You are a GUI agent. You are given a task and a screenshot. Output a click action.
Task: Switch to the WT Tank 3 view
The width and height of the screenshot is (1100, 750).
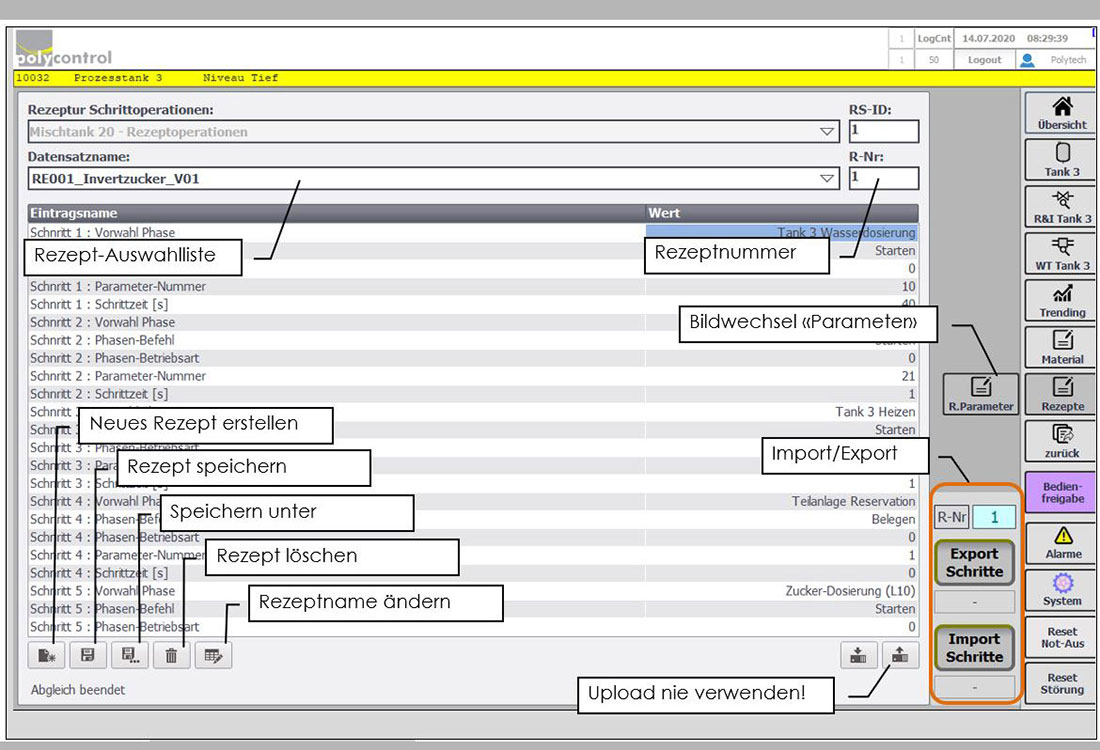[x=1062, y=254]
